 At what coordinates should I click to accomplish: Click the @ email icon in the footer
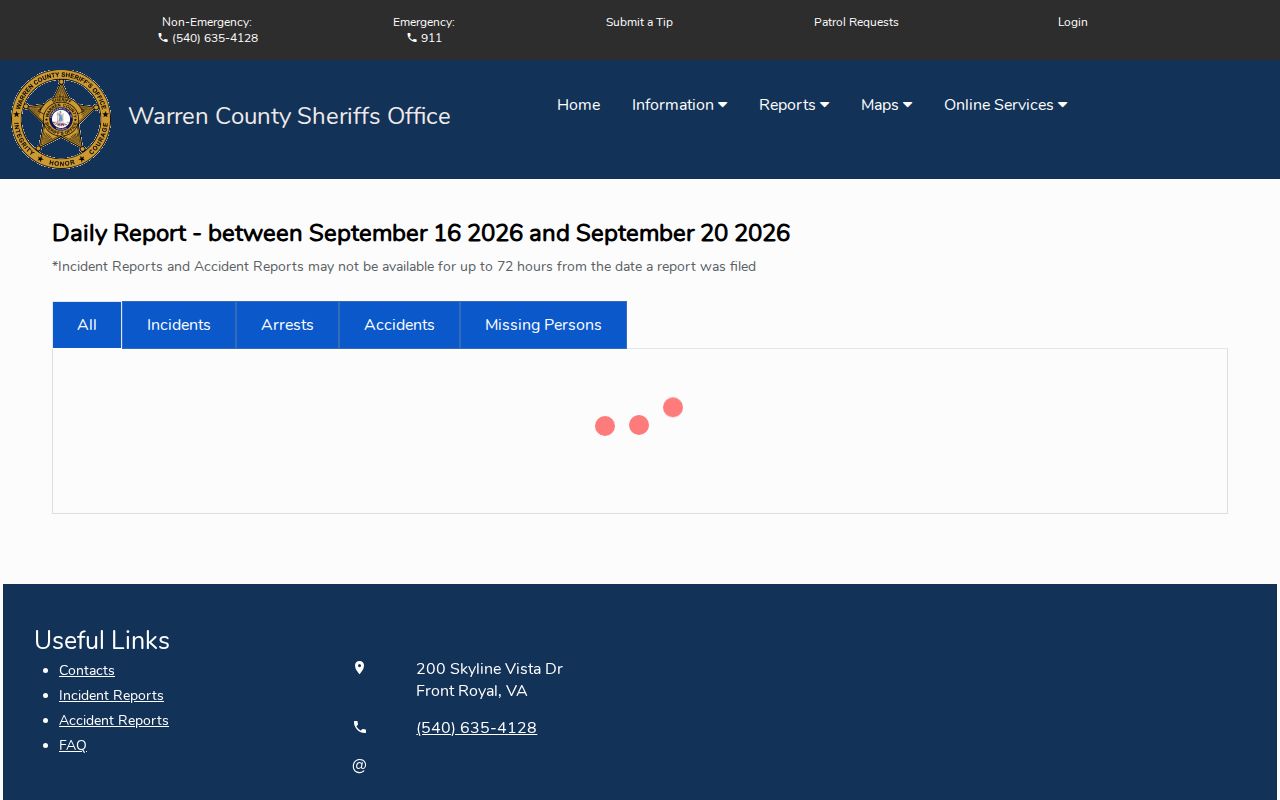(360, 766)
